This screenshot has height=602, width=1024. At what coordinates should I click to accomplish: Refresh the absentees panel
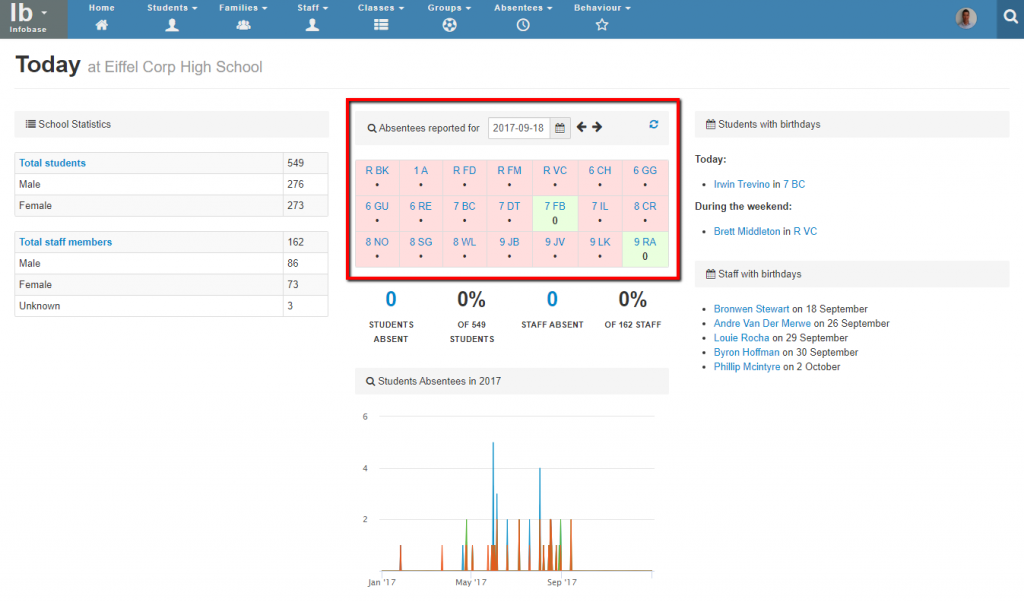[x=654, y=124]
